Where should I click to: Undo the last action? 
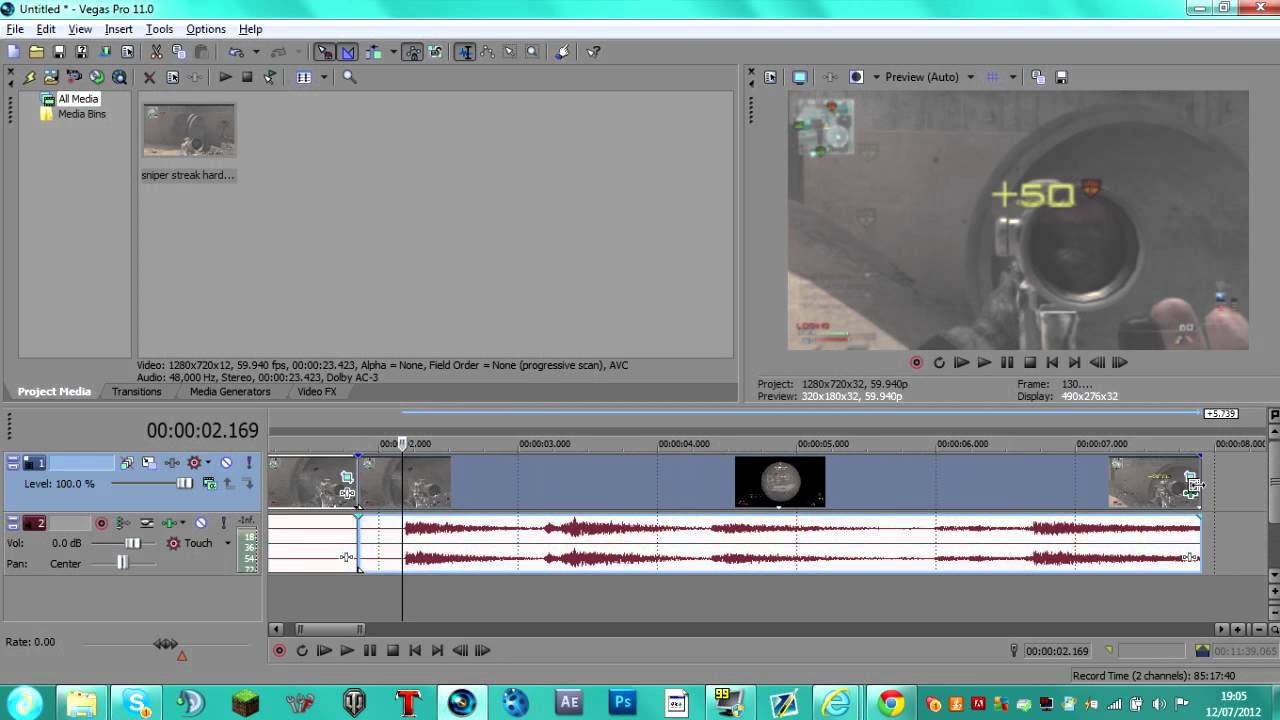[236, 52]
